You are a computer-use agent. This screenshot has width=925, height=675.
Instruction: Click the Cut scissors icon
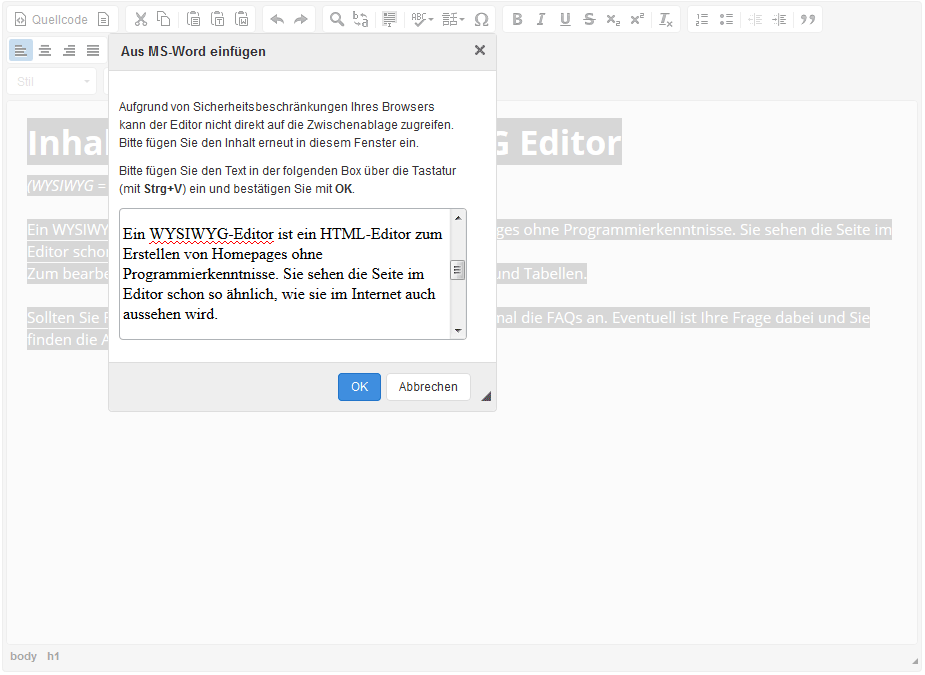pos(140,19)
